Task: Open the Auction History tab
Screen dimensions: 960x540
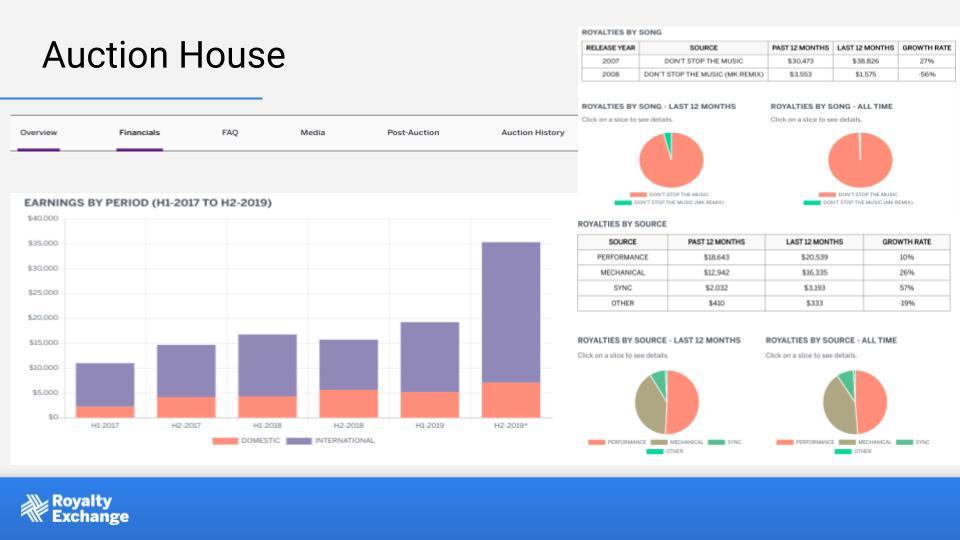Action: click(x=532, y=133)
